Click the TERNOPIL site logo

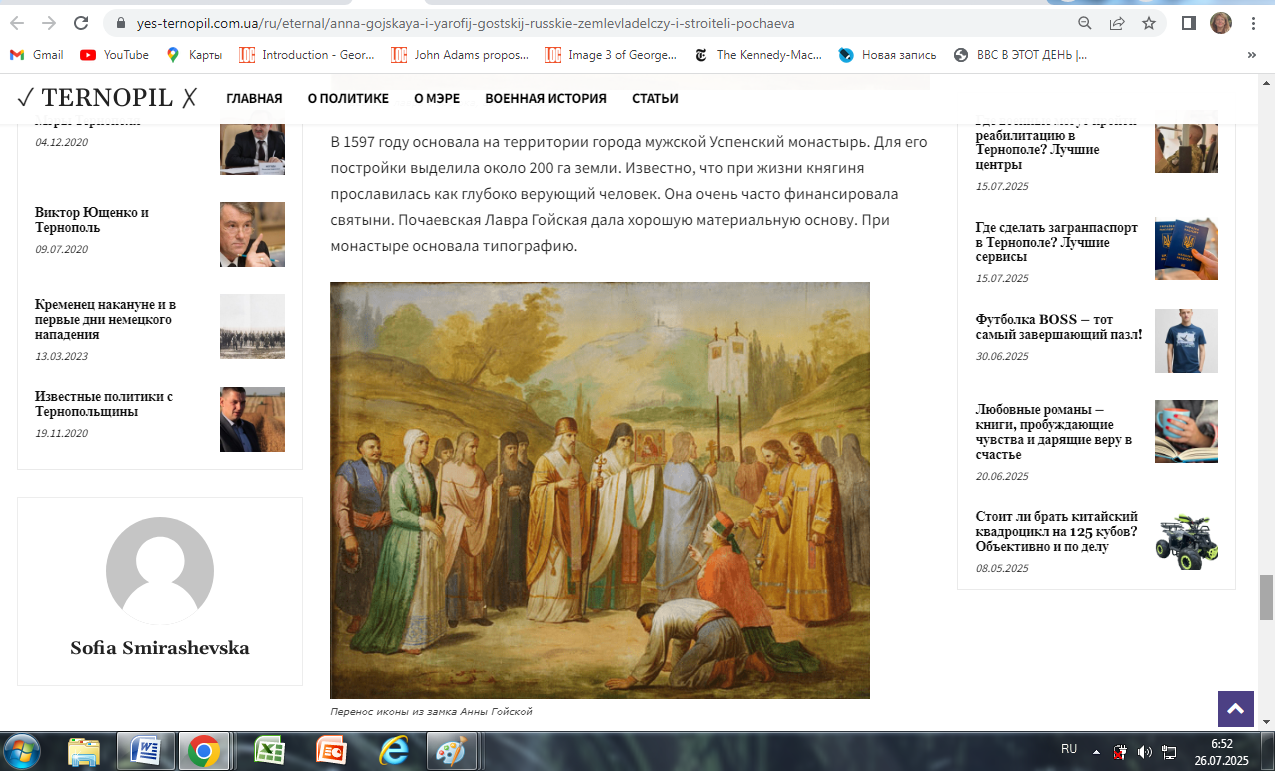pyautogui.click(x=107, y=97)
